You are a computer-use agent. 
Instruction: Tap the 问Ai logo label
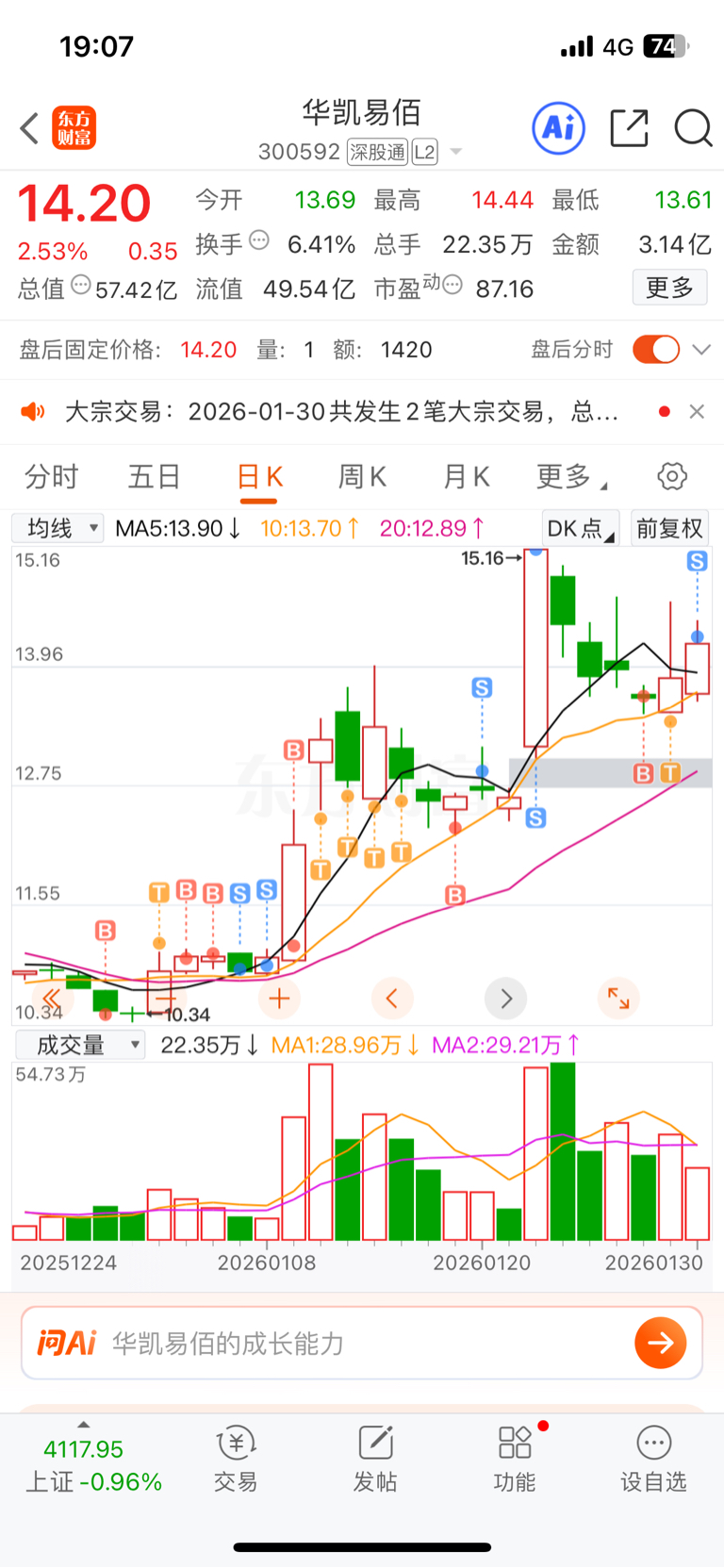[x=67, y=1343]
